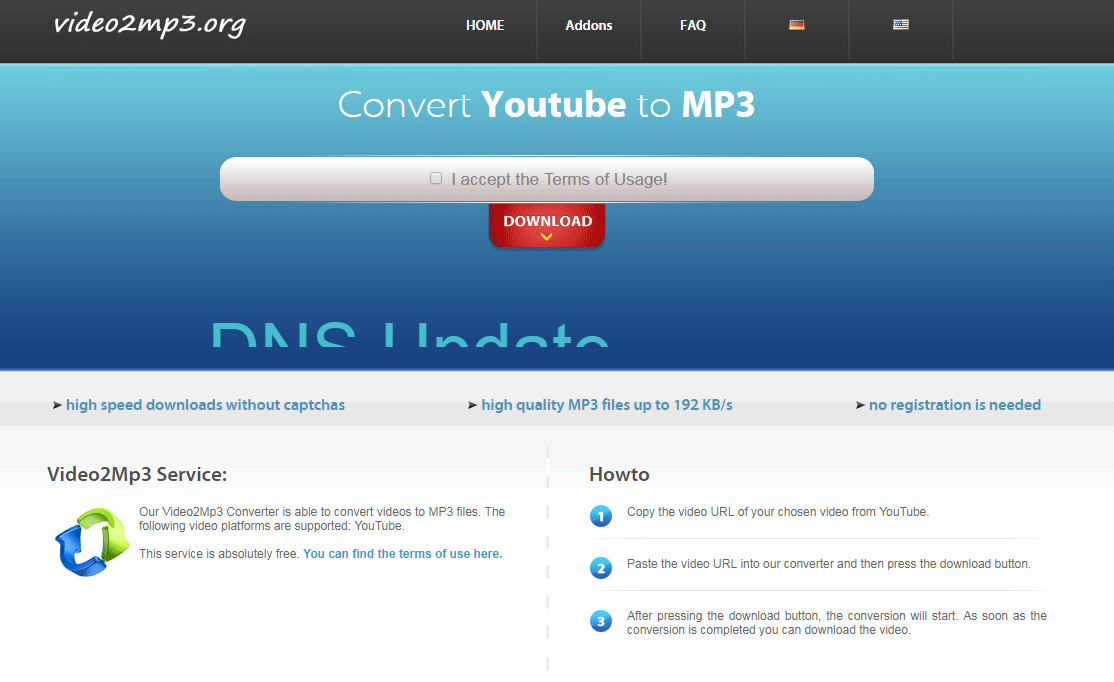Image resolution: width=1114 pixels, height=682 pixels.
Task: Click the step 2 number badge in Howto
Action: pos(601,569)
